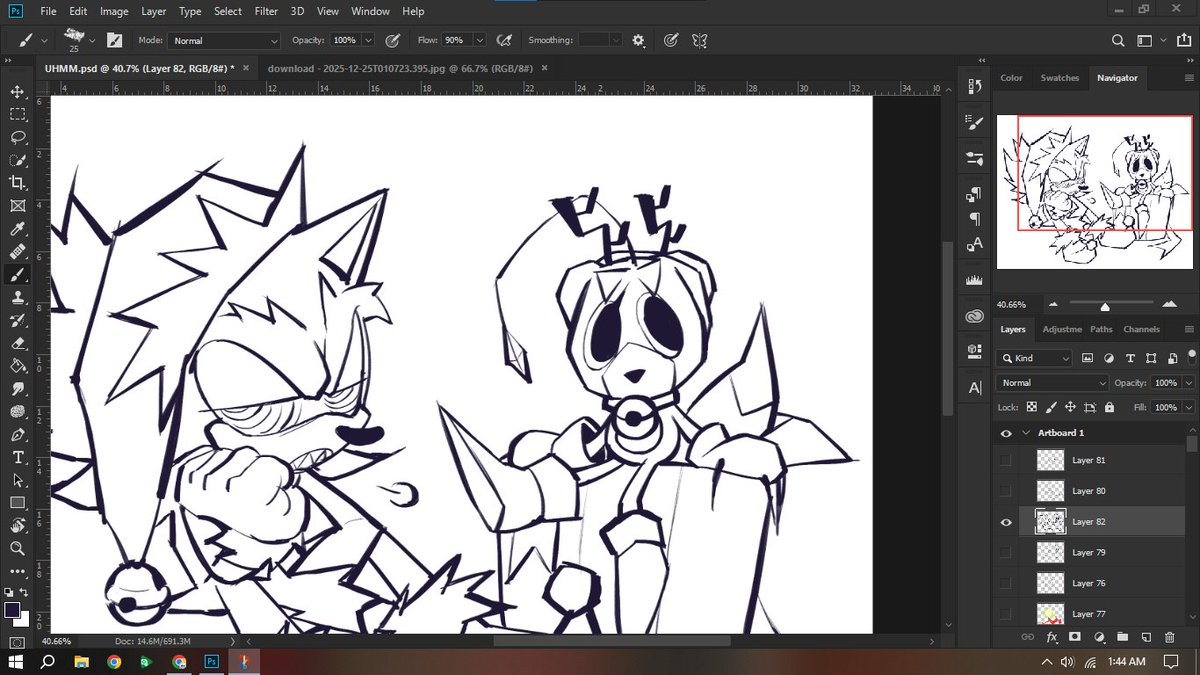Screen dimensions: 1200x675
Task: Open brush blending Mode dropdown
Action: (x=223, y=40)
